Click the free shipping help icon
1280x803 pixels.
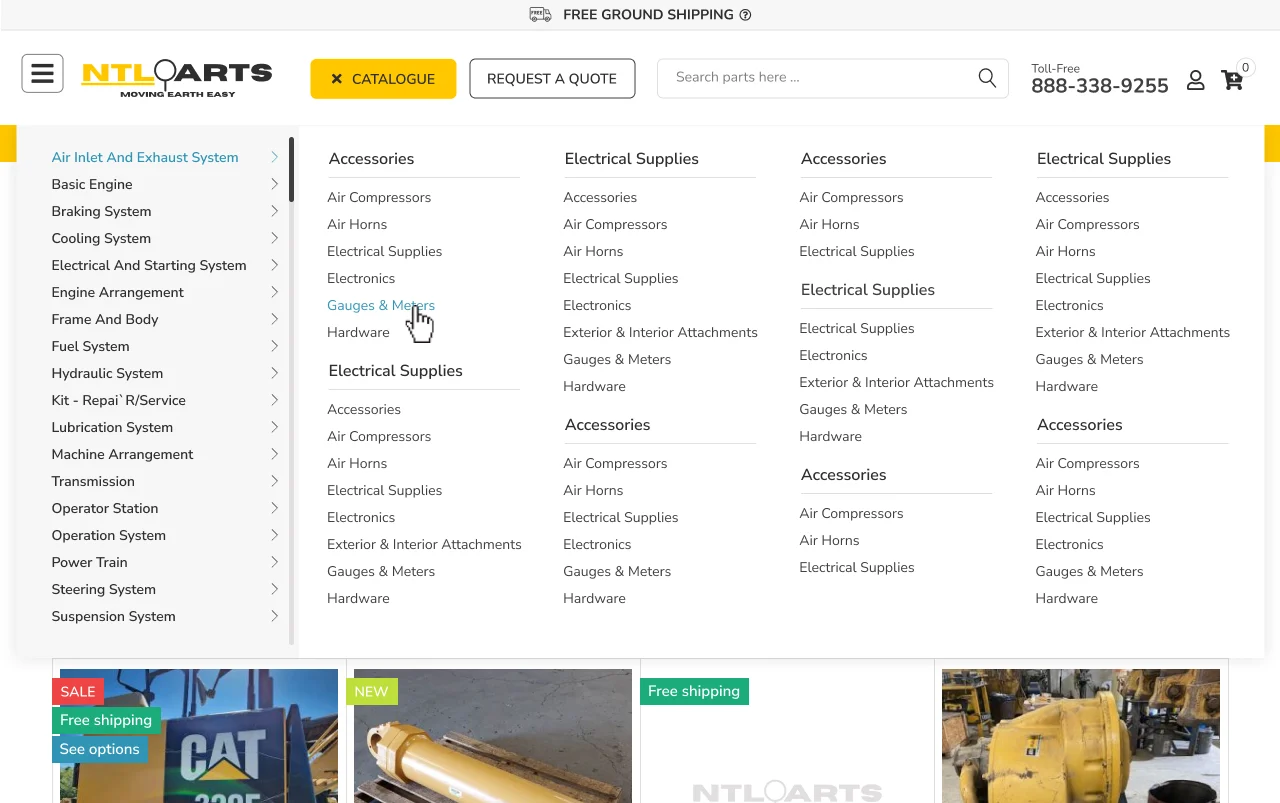tap(745, 15)
